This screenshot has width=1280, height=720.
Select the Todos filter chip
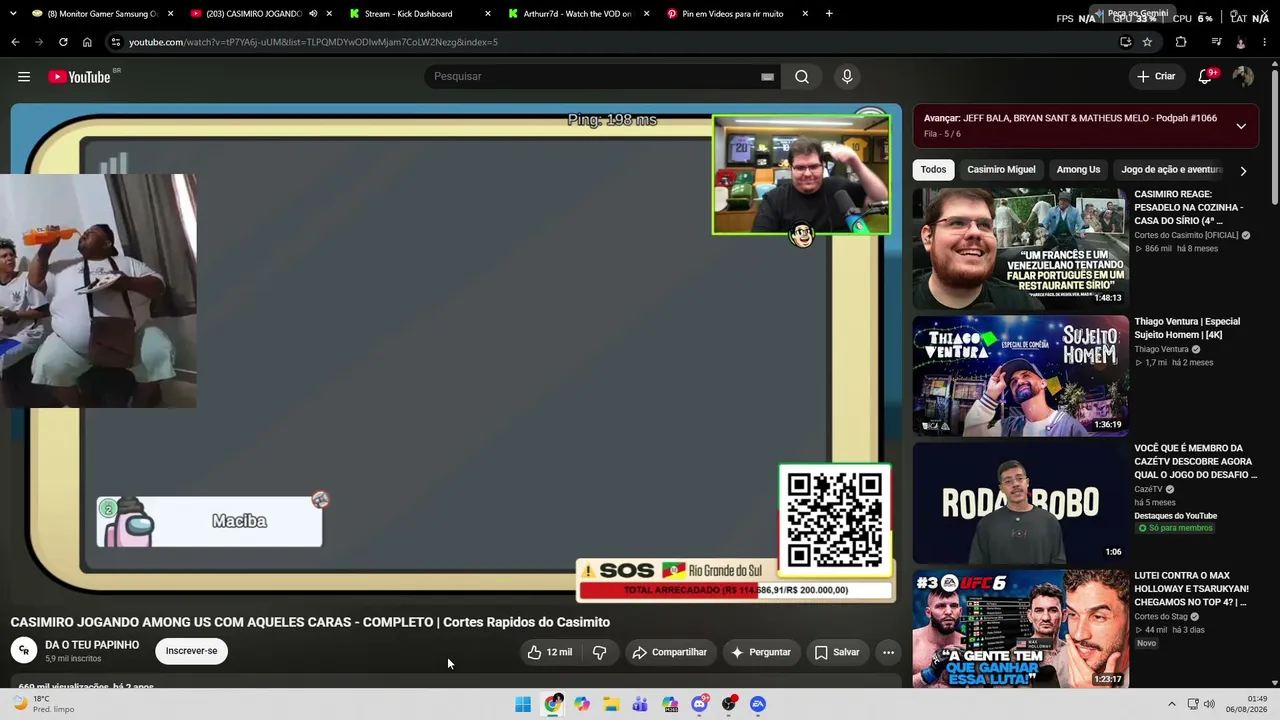click(x=933, y=170)
